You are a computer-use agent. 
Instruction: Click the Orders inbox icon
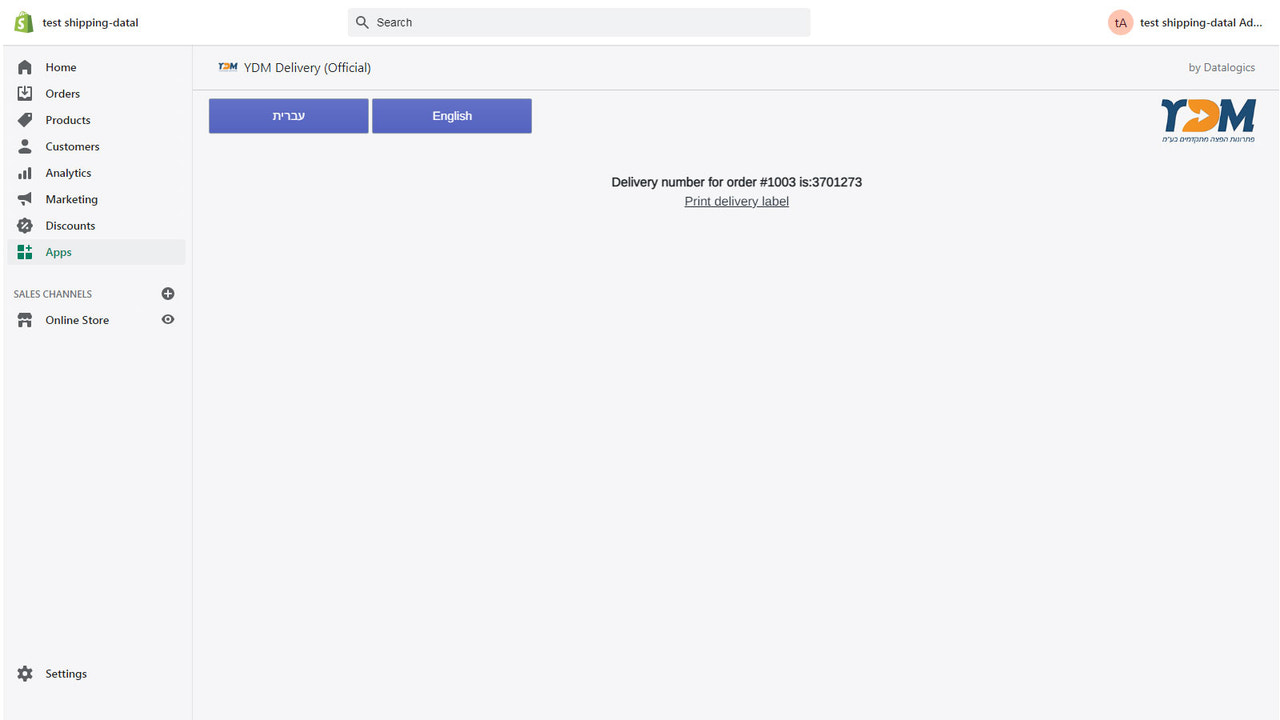[25, 93]
